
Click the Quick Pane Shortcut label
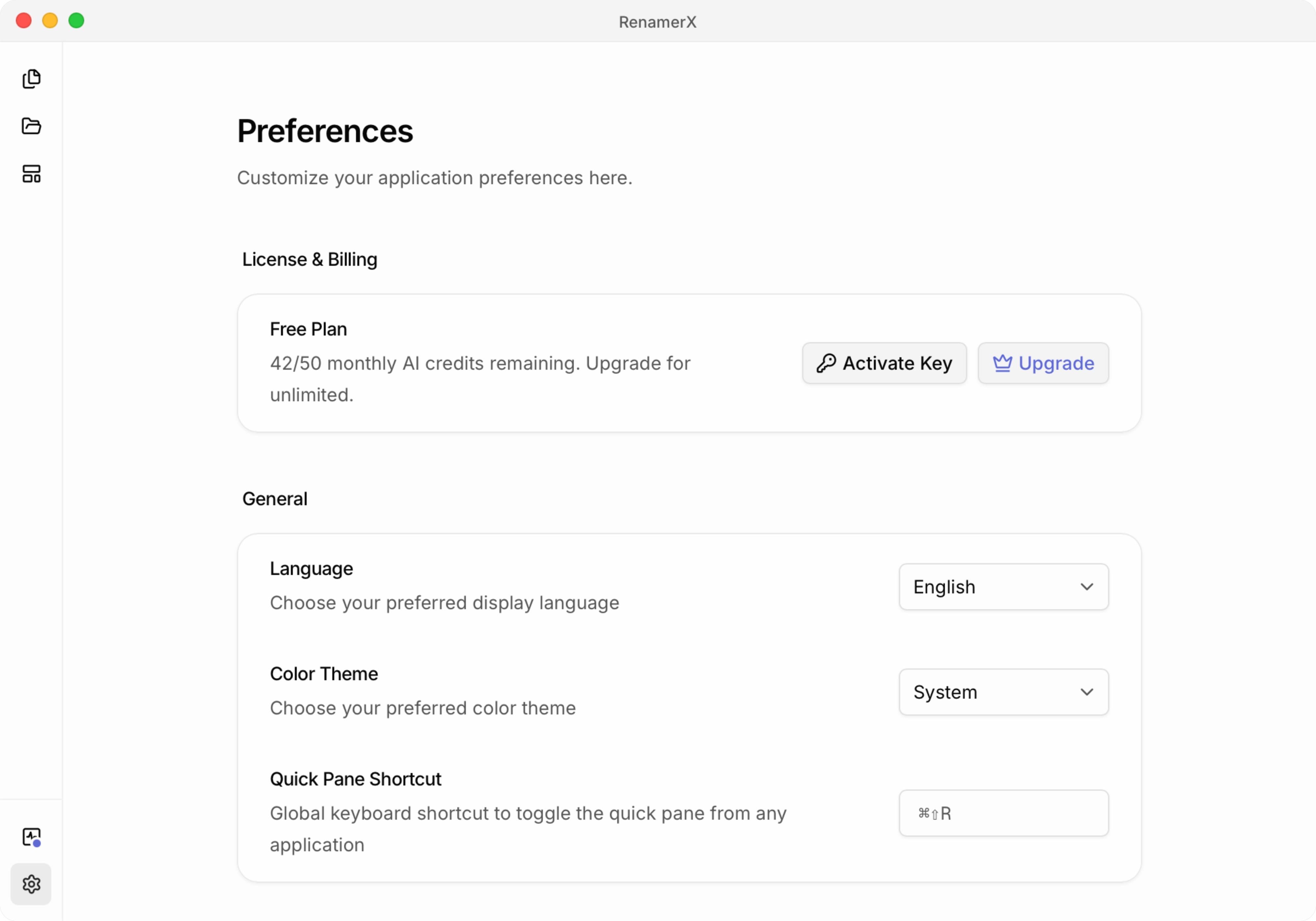355,780
